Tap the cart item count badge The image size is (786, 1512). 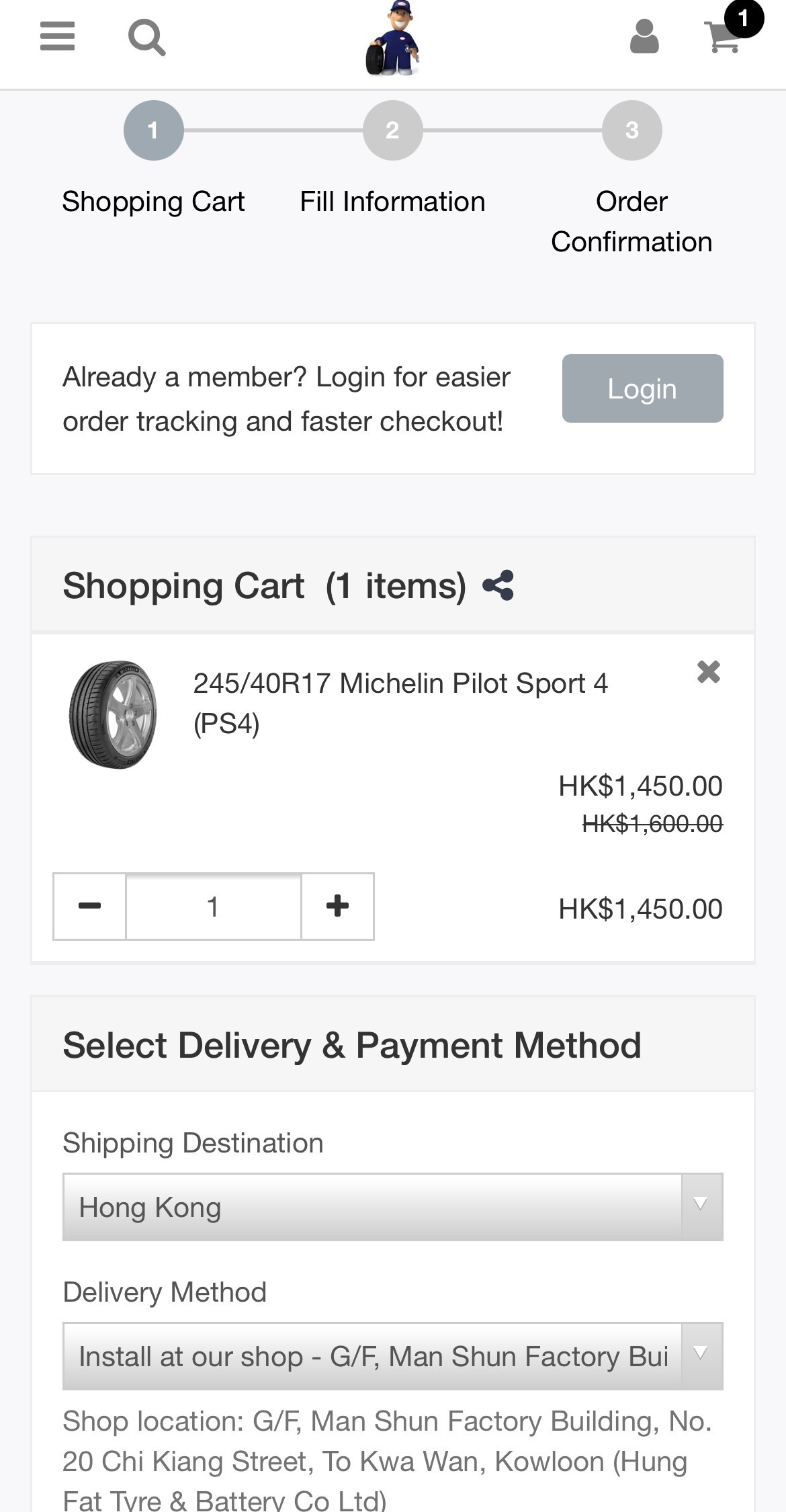(x=743, y=18)
